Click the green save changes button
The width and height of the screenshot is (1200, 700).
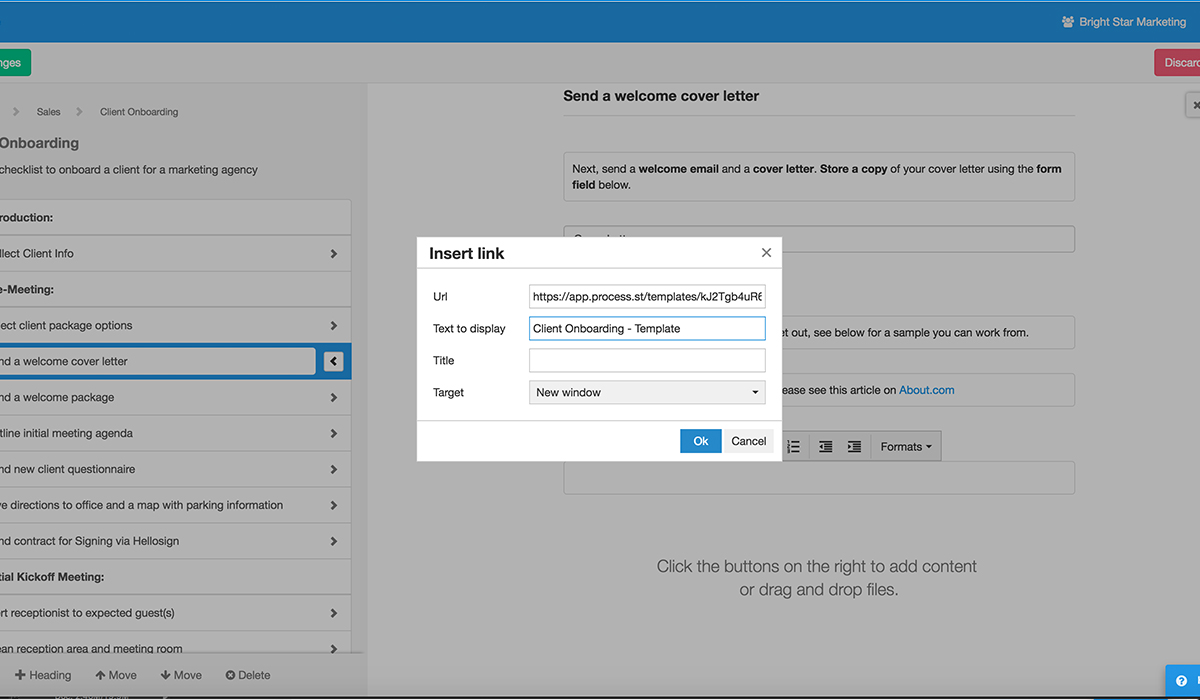(14, 62)
